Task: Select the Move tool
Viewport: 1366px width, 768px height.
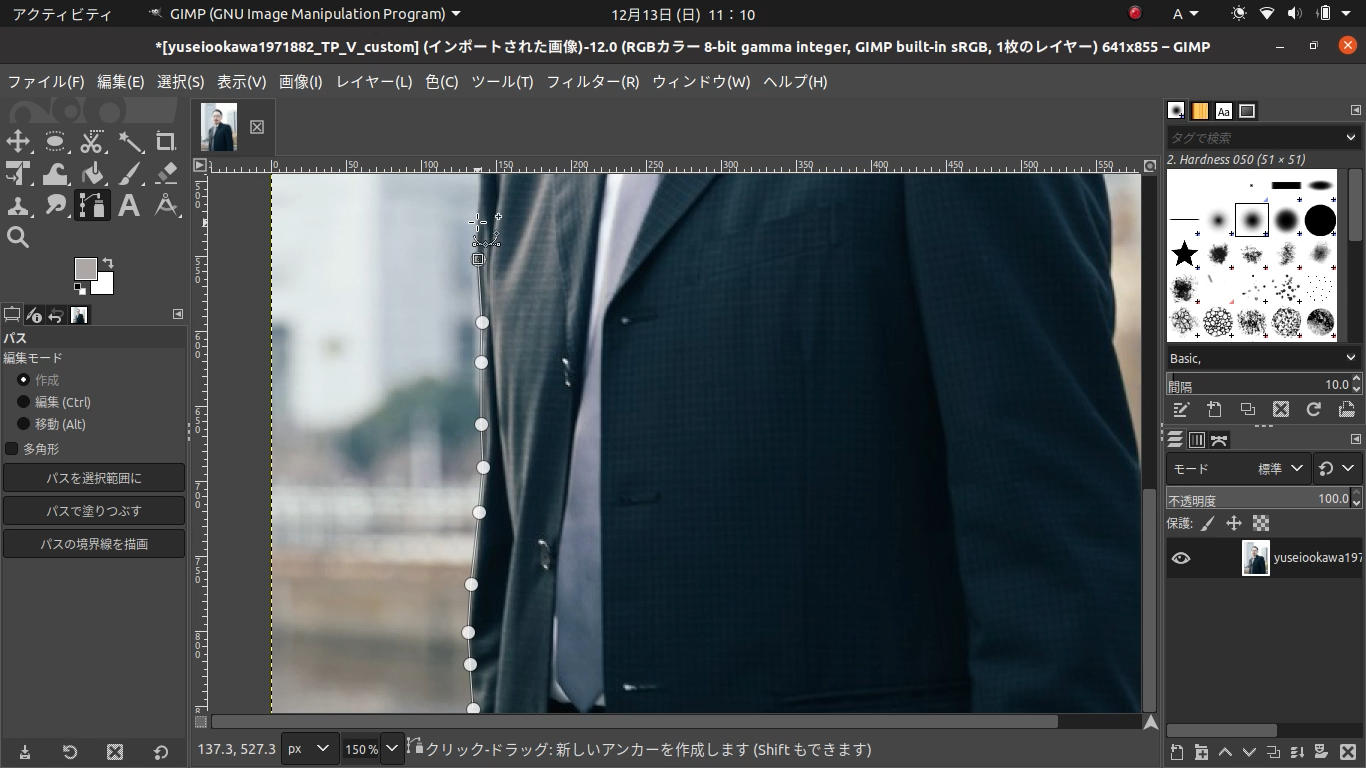Action: (18, 141)
